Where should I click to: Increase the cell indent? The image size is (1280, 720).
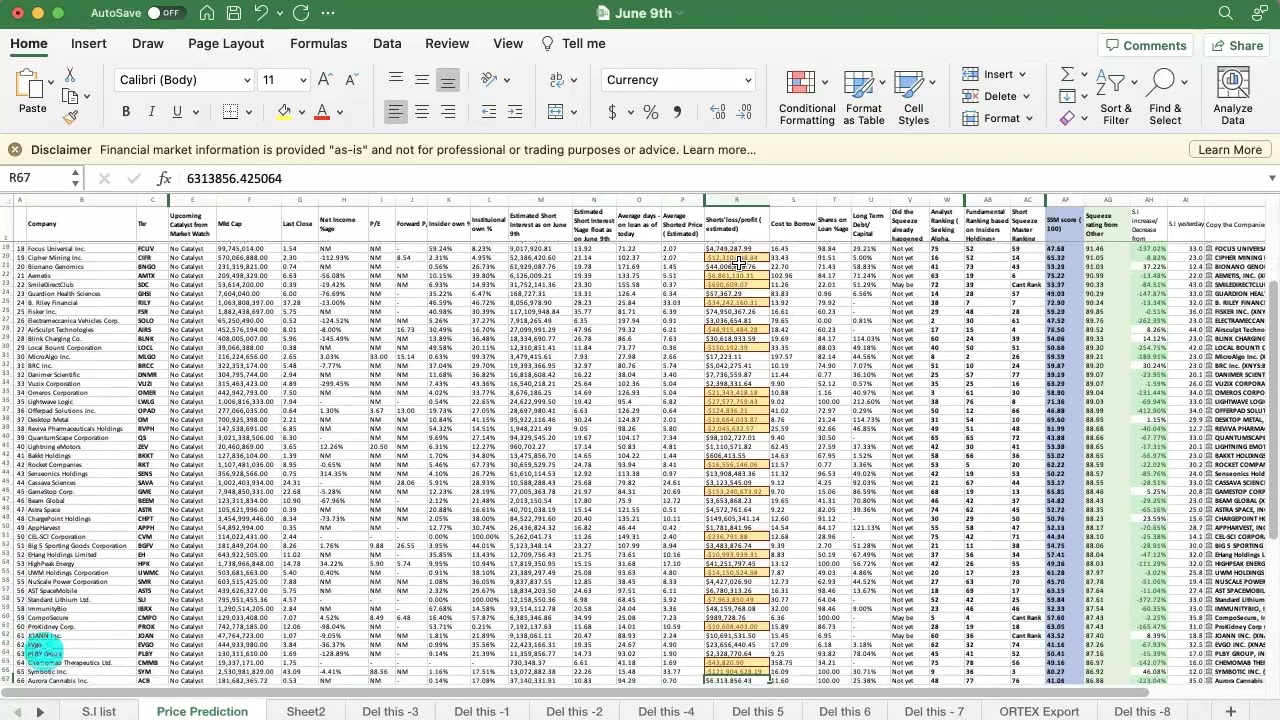click(516, 112)
